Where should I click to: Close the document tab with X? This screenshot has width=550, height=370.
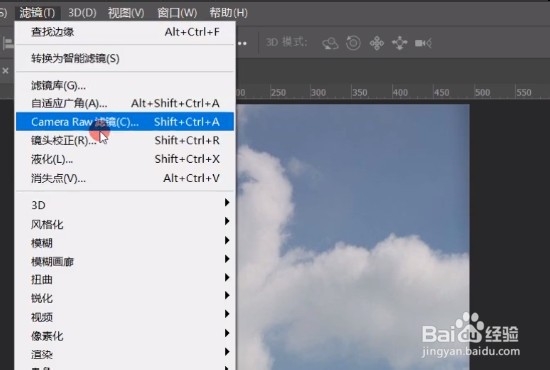(x=5, y=71)
